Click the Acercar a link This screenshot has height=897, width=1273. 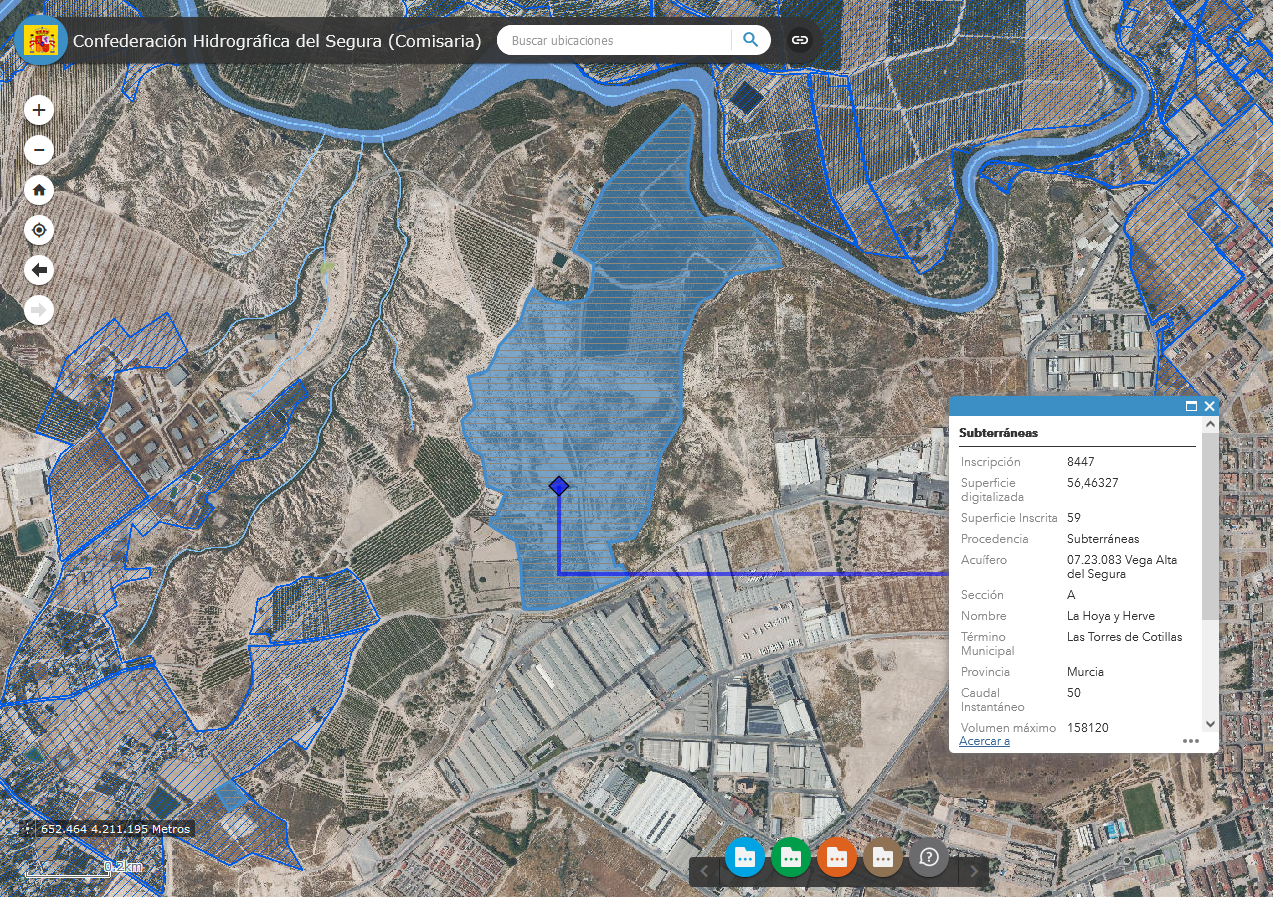[984, 741]
